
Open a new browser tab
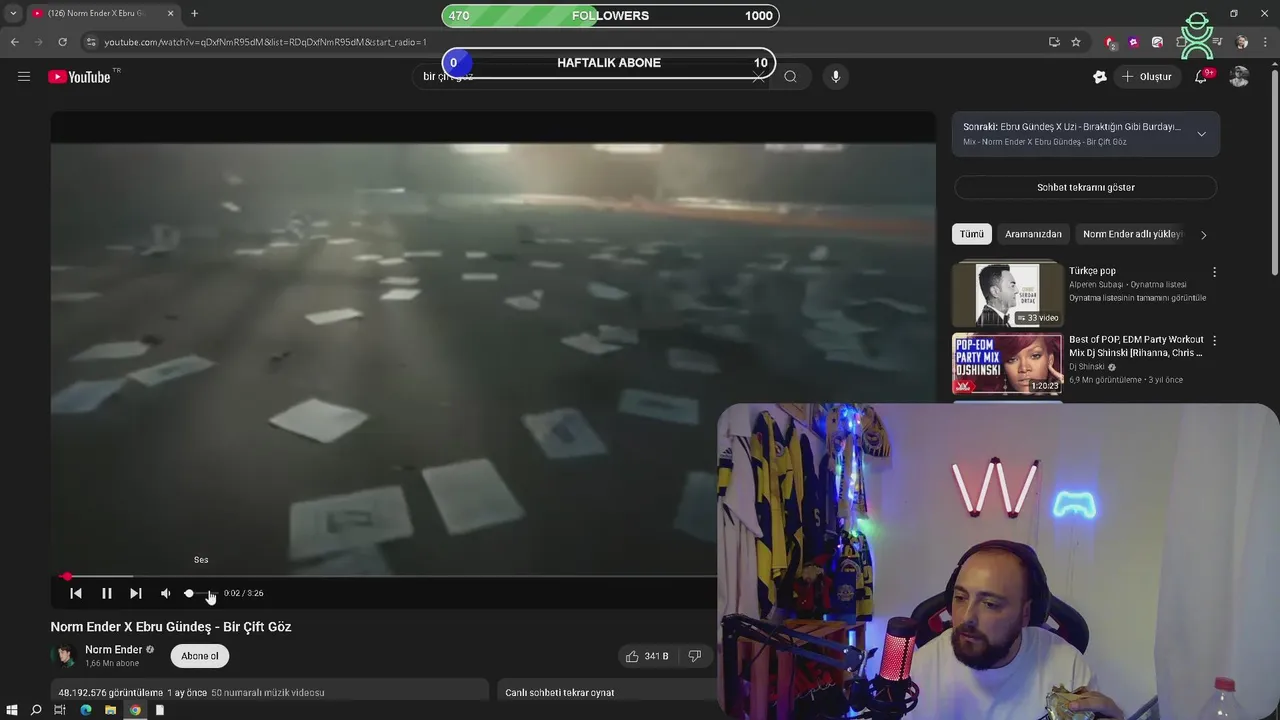point(194,14)
